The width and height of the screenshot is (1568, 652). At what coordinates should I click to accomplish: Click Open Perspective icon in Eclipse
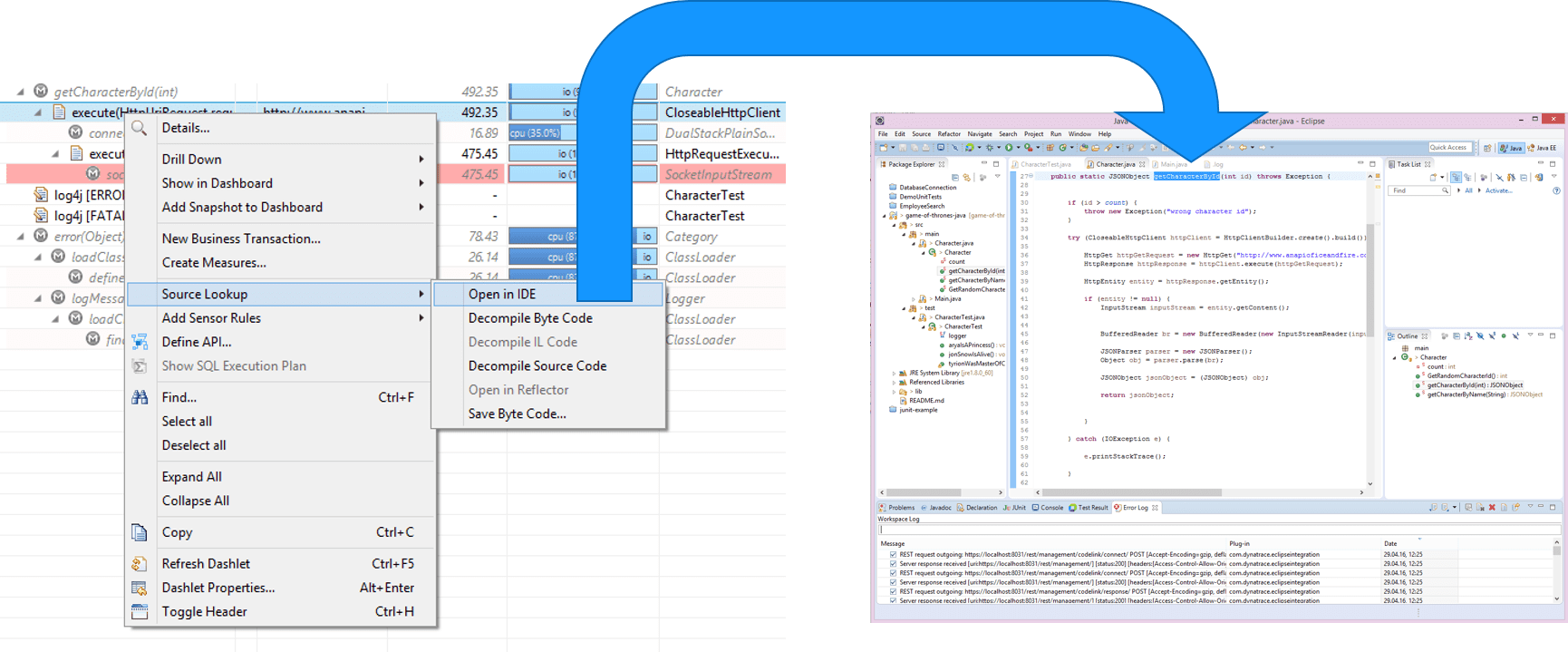click(x=1487, y=148)
